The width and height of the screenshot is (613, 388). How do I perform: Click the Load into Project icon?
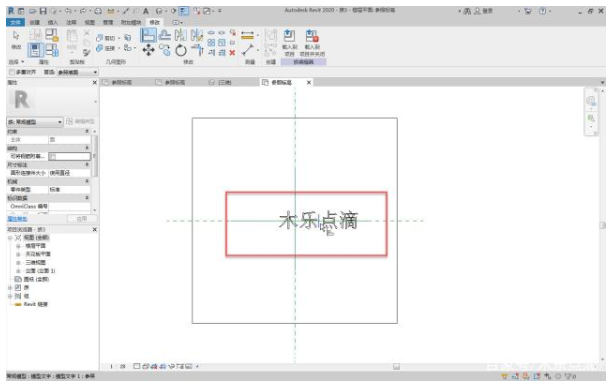289,36
